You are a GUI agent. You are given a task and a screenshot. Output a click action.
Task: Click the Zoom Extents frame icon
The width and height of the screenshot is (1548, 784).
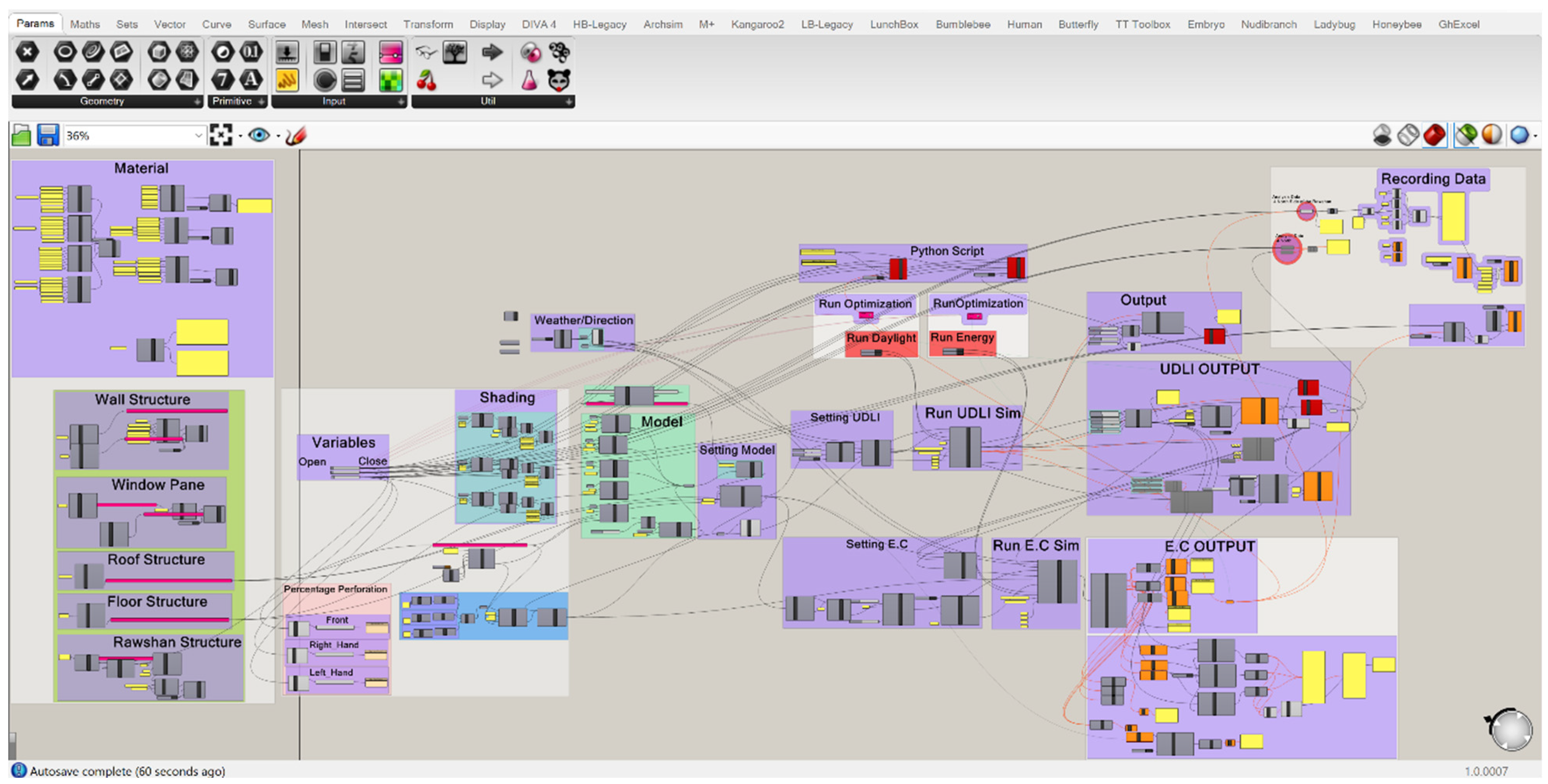pos(220,135)
